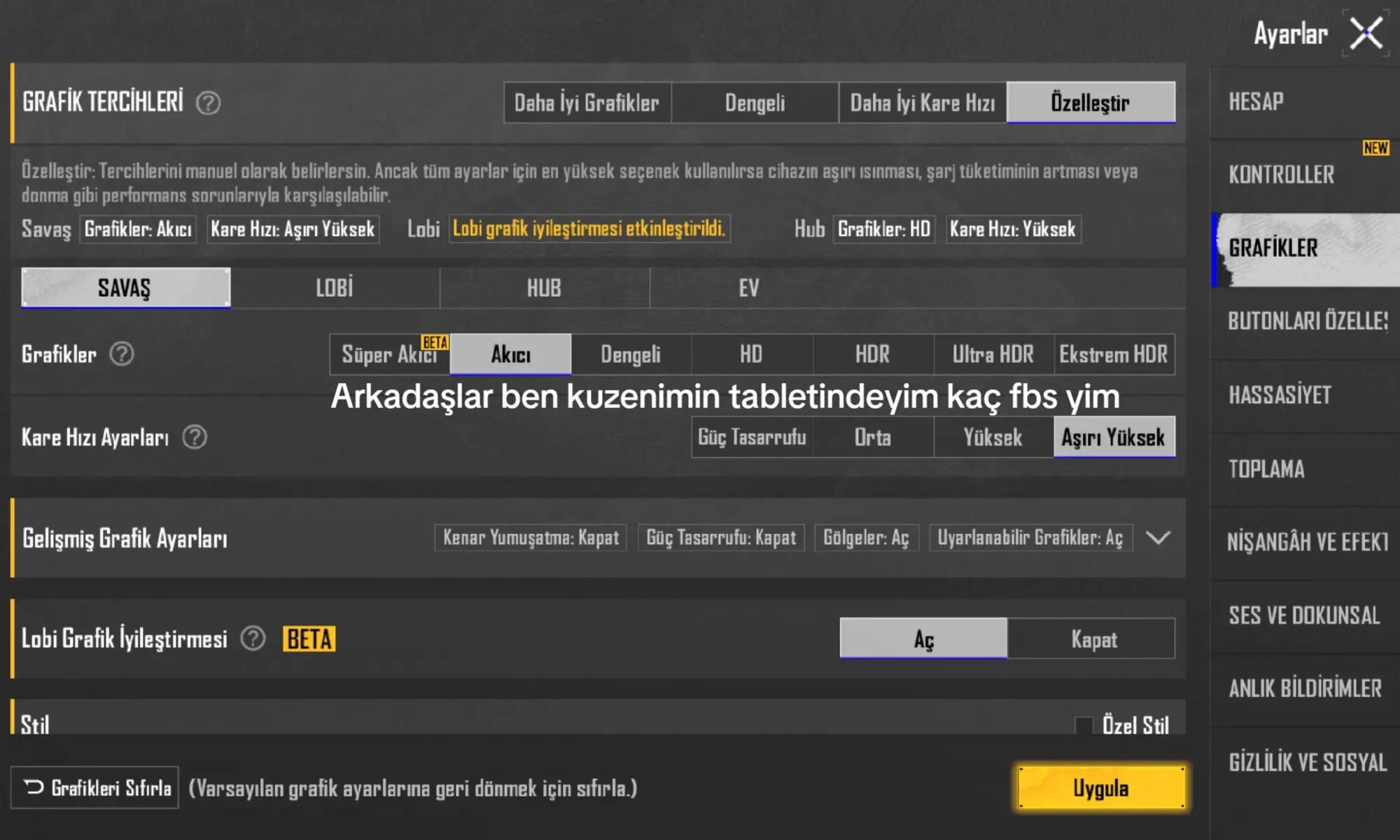
Task: Open the help icon next to Lobi Grafik İyileştirmesi
Action: pos(253,638)
